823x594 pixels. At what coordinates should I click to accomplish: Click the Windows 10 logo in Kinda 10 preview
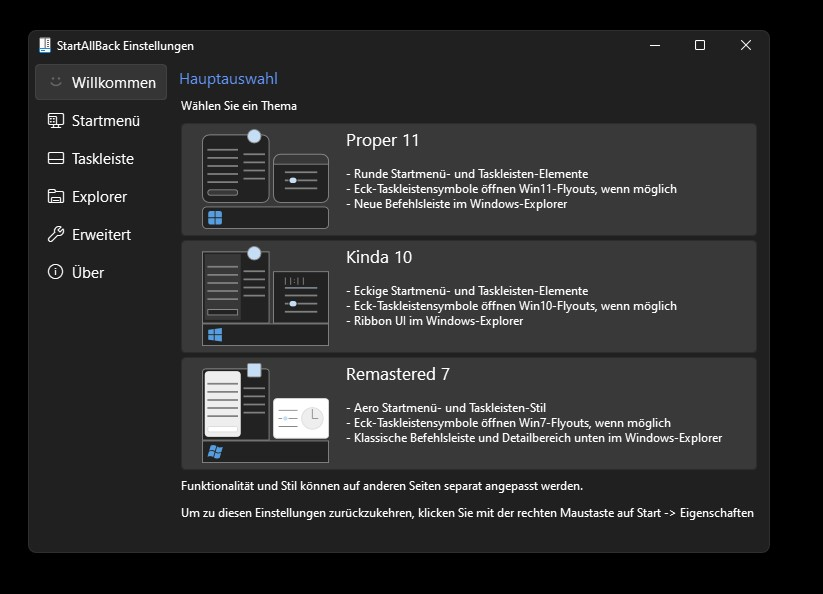(x=215, y=335)
